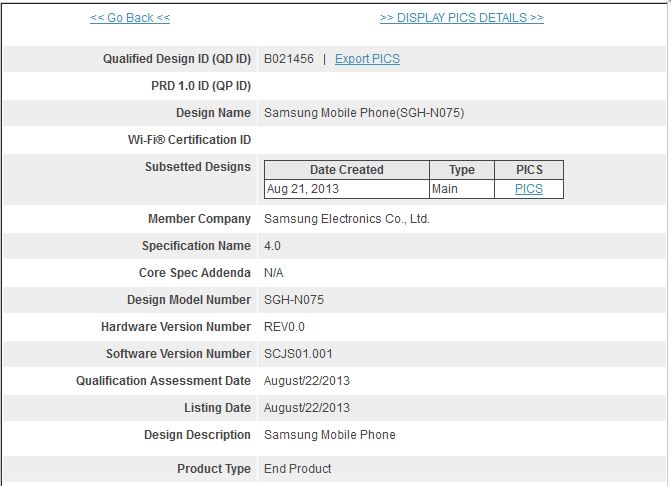Click the Listing Date value August/22/2013
The width and height of the screenshot is (671, 486).
(306, 408)
